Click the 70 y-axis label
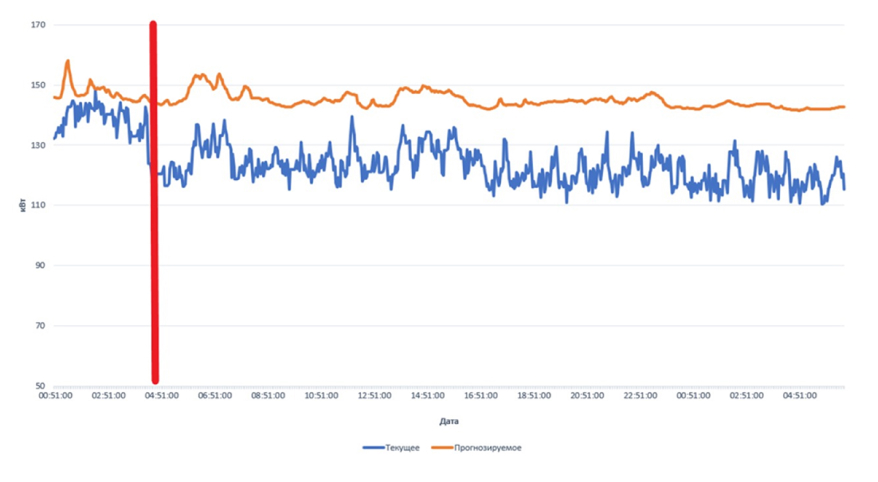 [x=41, y=326]
